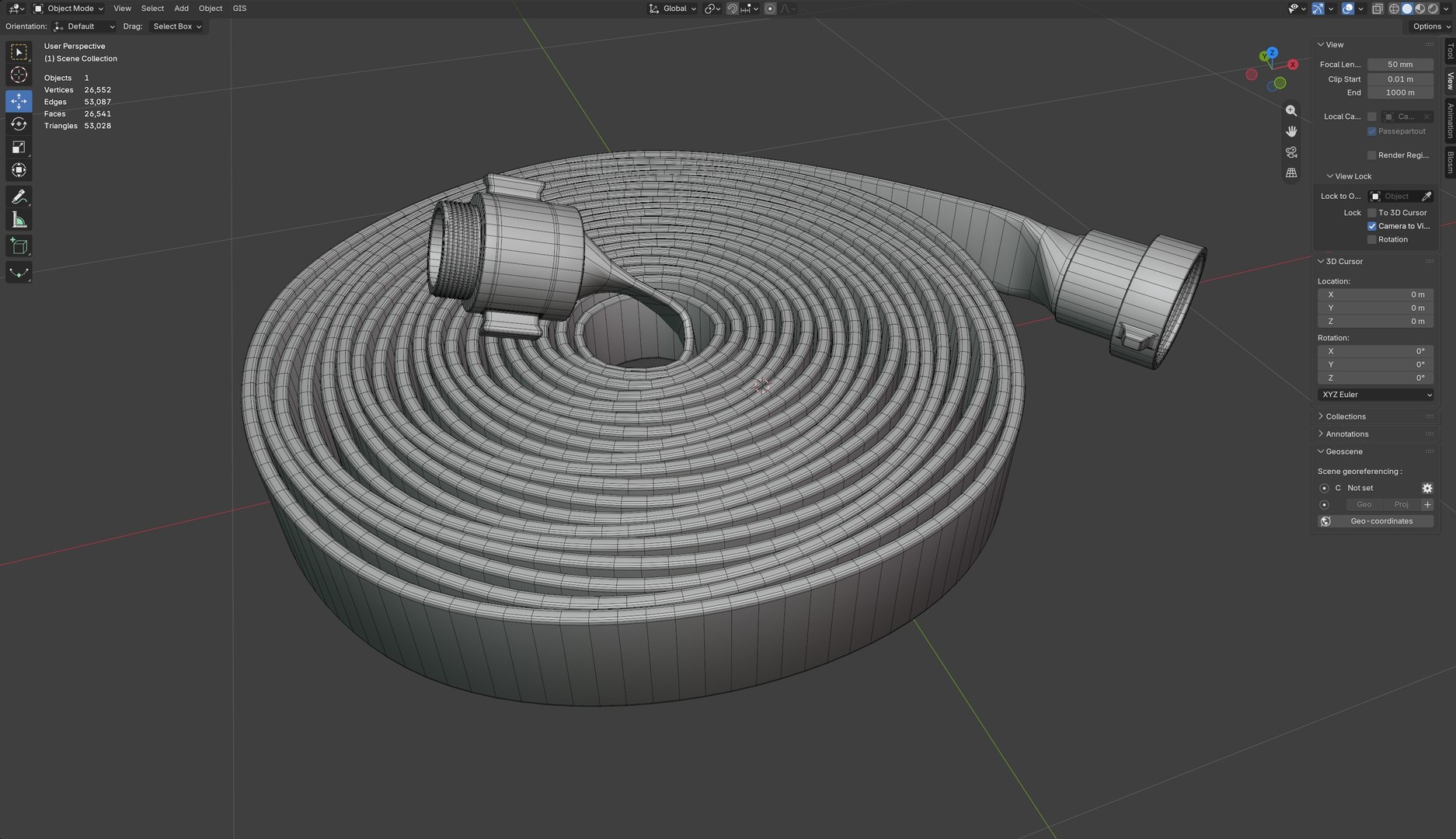The height and width of the screenshot is (839, 1456).
Task: Click the globe icon before Geo-coordinates
Action: pyautogui.click(x=1325, y=521)
